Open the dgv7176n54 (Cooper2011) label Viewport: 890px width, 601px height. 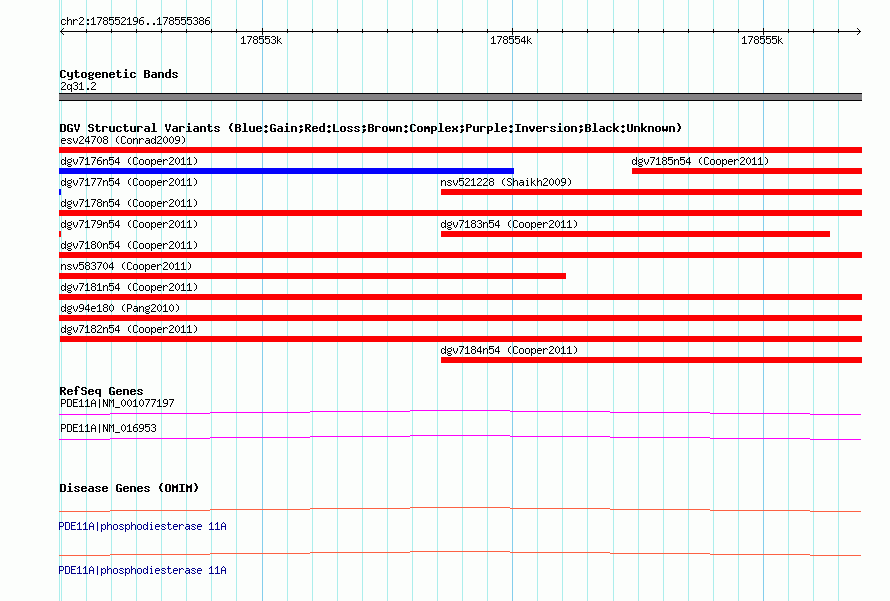[x=129, y=161]
